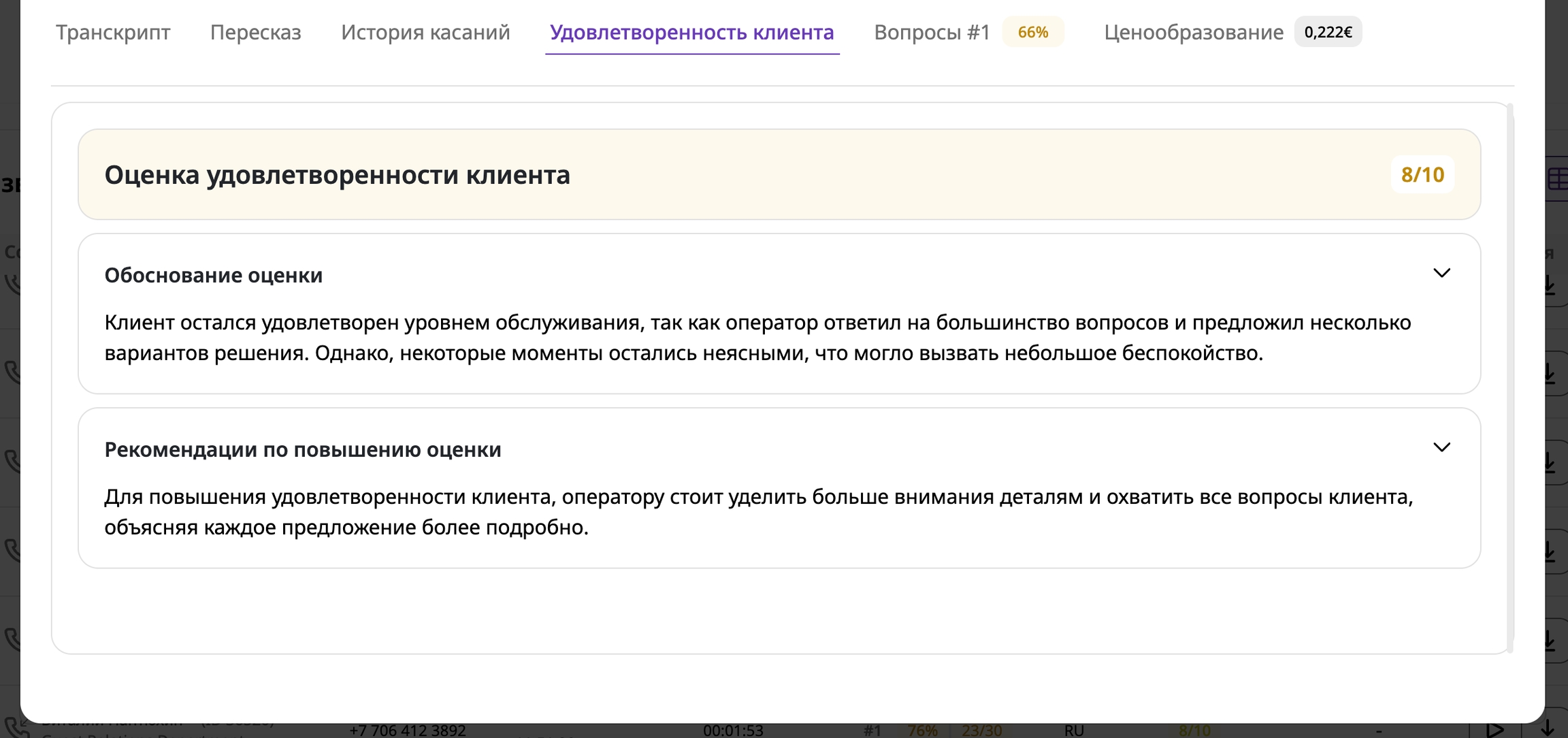Click the 0,222€ pricing badge
Screen dimensions: 1568x738
click(1328, 32)
